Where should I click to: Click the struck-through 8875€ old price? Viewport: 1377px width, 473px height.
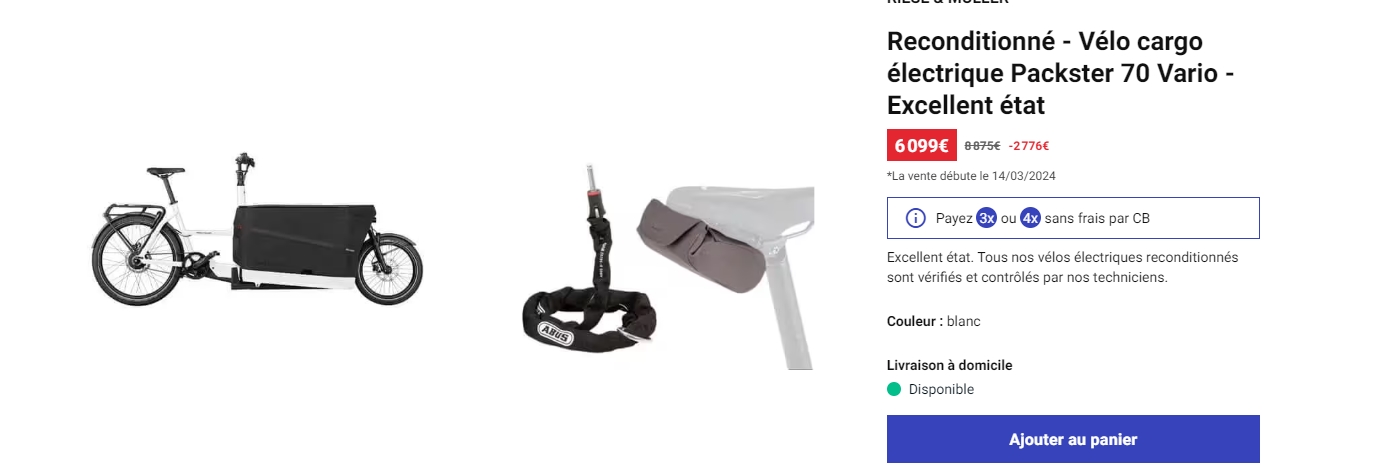coord(982,146)
